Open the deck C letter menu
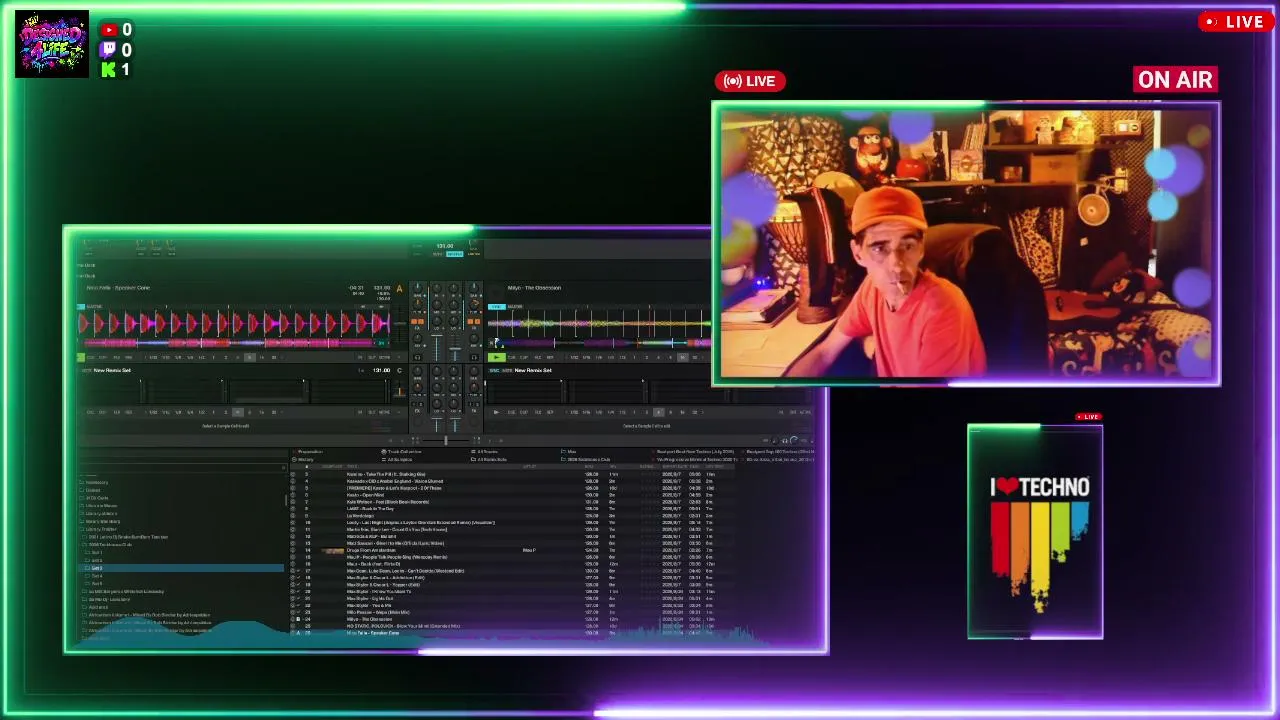 [x=399, y=371]
